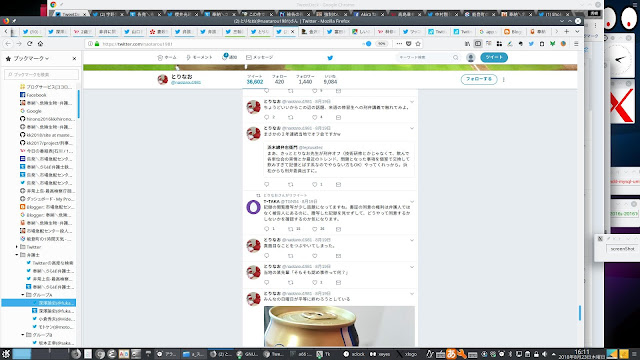
Task: Switch to xeyes in taskbar
Action: tap(380, 354)
